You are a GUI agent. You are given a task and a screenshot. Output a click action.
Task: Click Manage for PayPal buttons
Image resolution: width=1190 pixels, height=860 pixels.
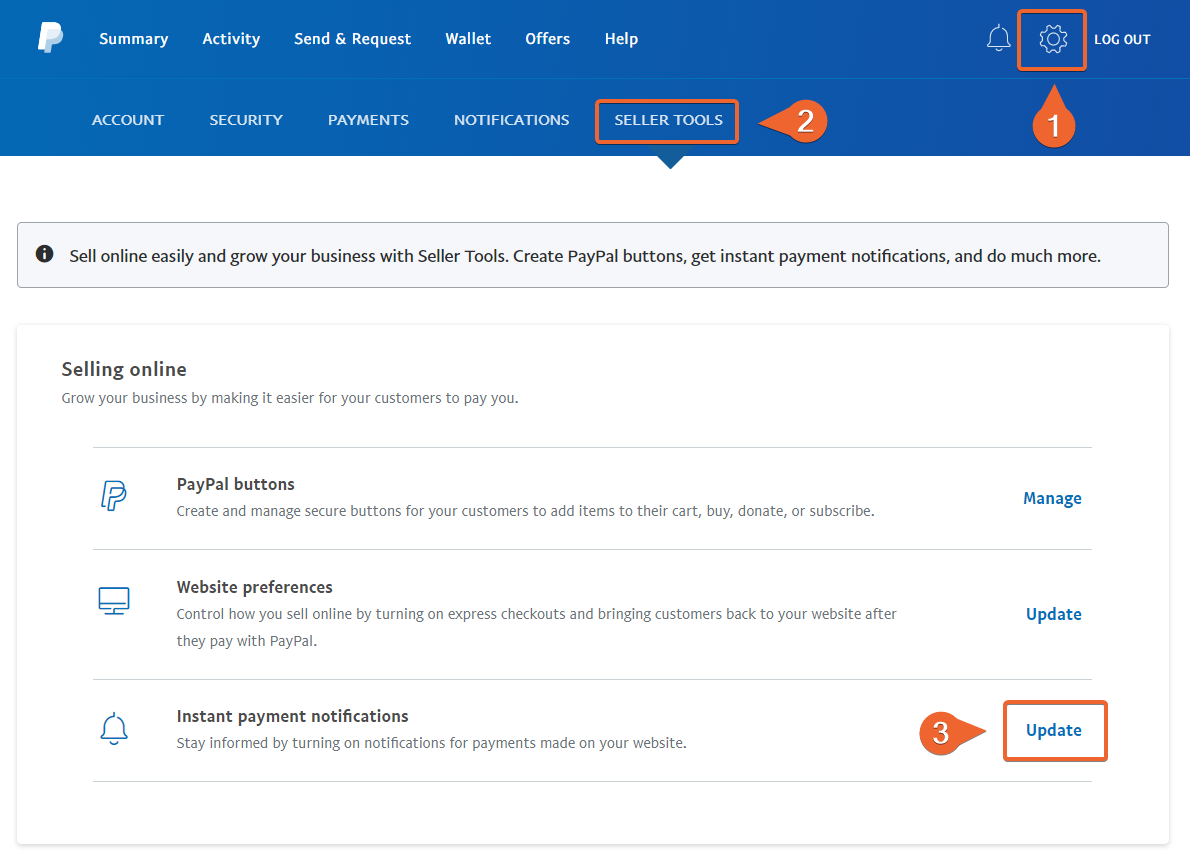(x=1052, y=498)
